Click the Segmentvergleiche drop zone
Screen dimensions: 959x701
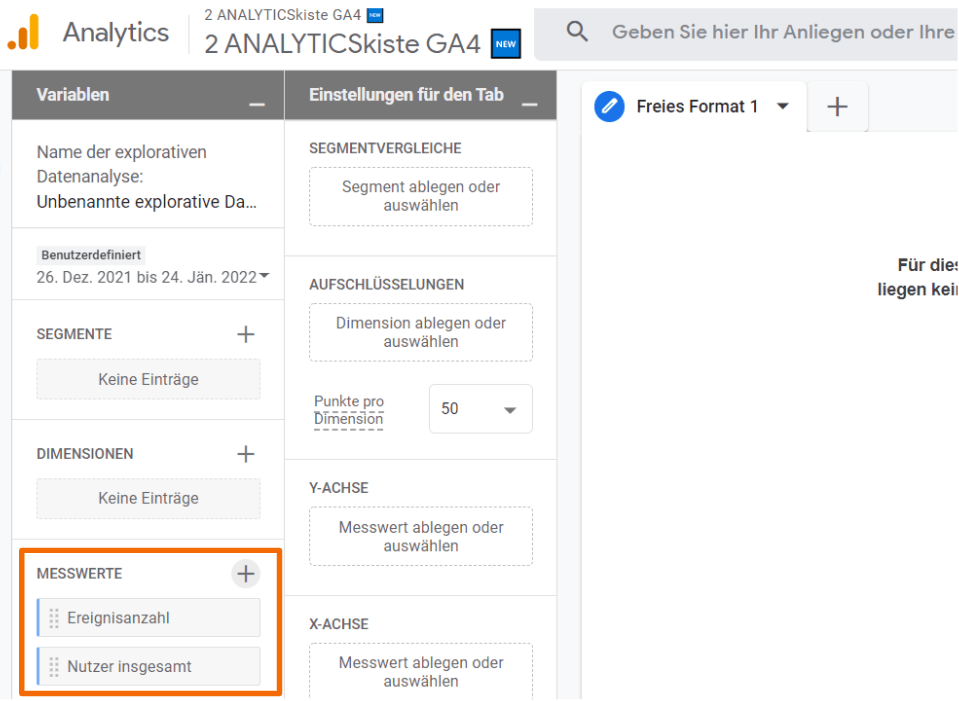(x=420, y=196)
